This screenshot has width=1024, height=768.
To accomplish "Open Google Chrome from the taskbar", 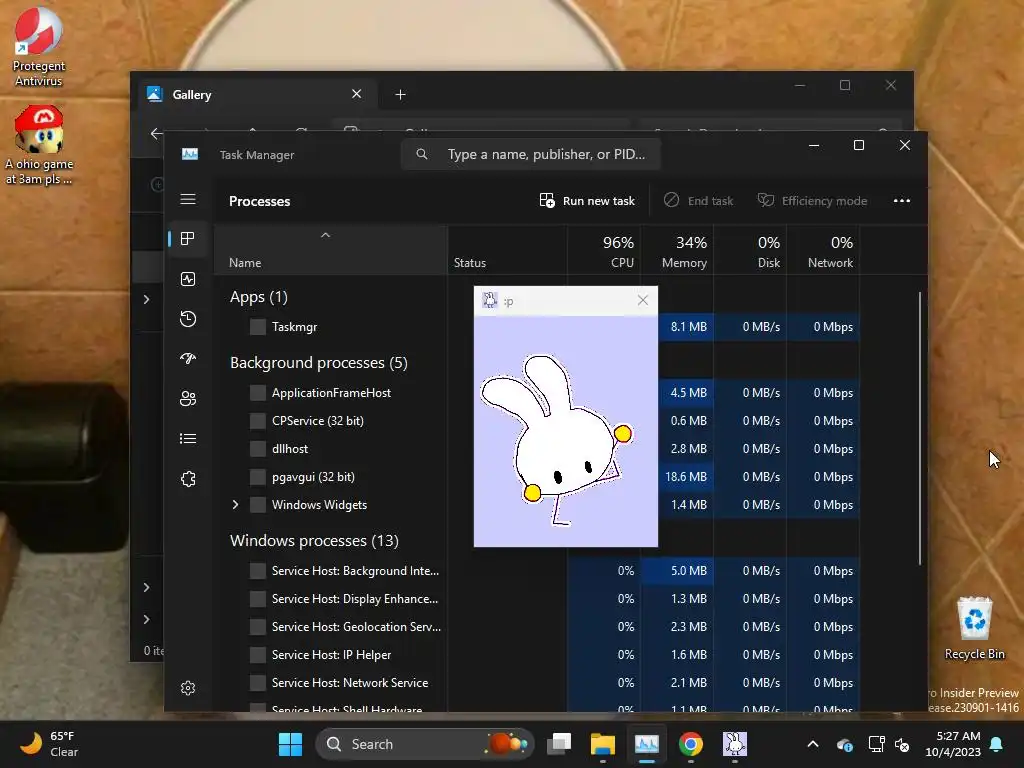I will [690, 744].
